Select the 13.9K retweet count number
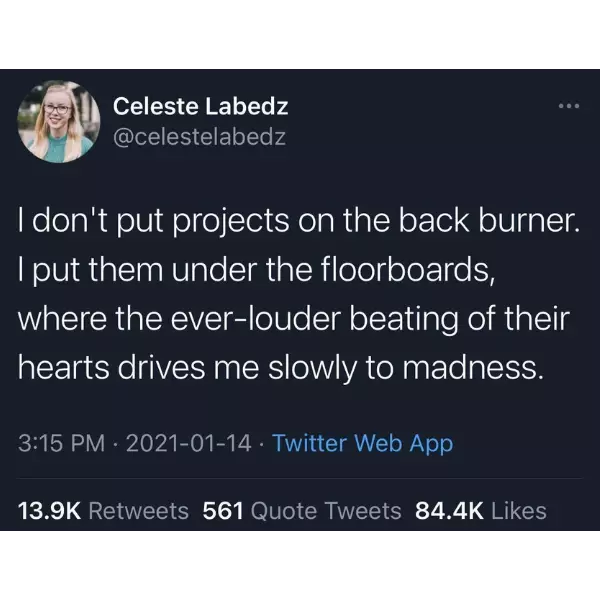600x600 pixels. 49,511
